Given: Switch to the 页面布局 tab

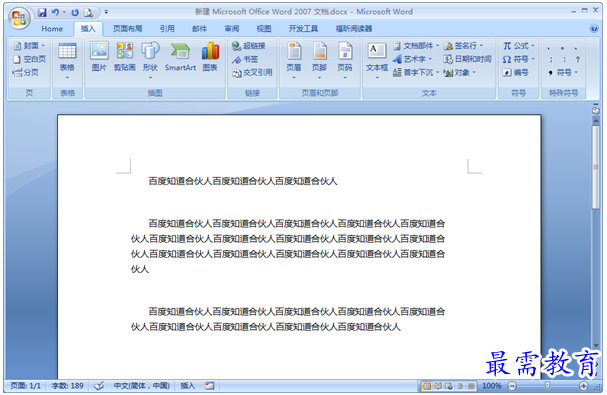Looking at the screenshot, I should coord(127,29).
